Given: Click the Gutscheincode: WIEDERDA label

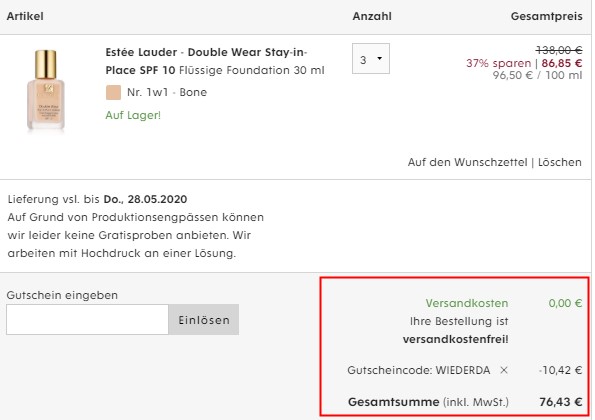Looking at the screenshot, I should [x=419, y=370].
